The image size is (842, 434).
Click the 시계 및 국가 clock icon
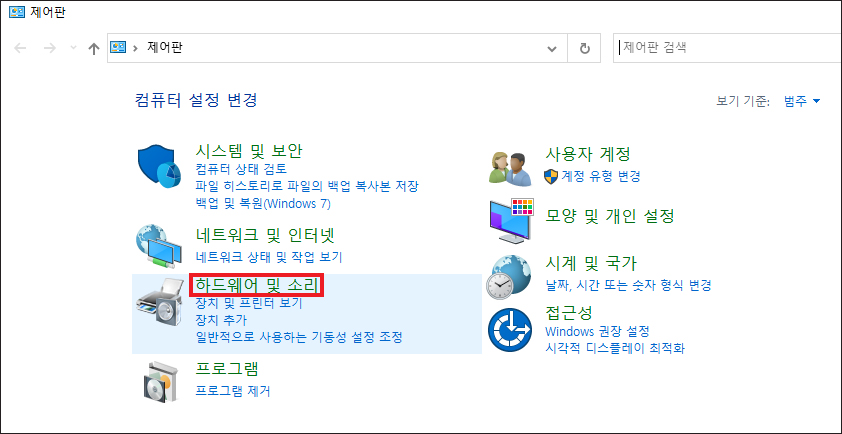[x=509, y=277]
